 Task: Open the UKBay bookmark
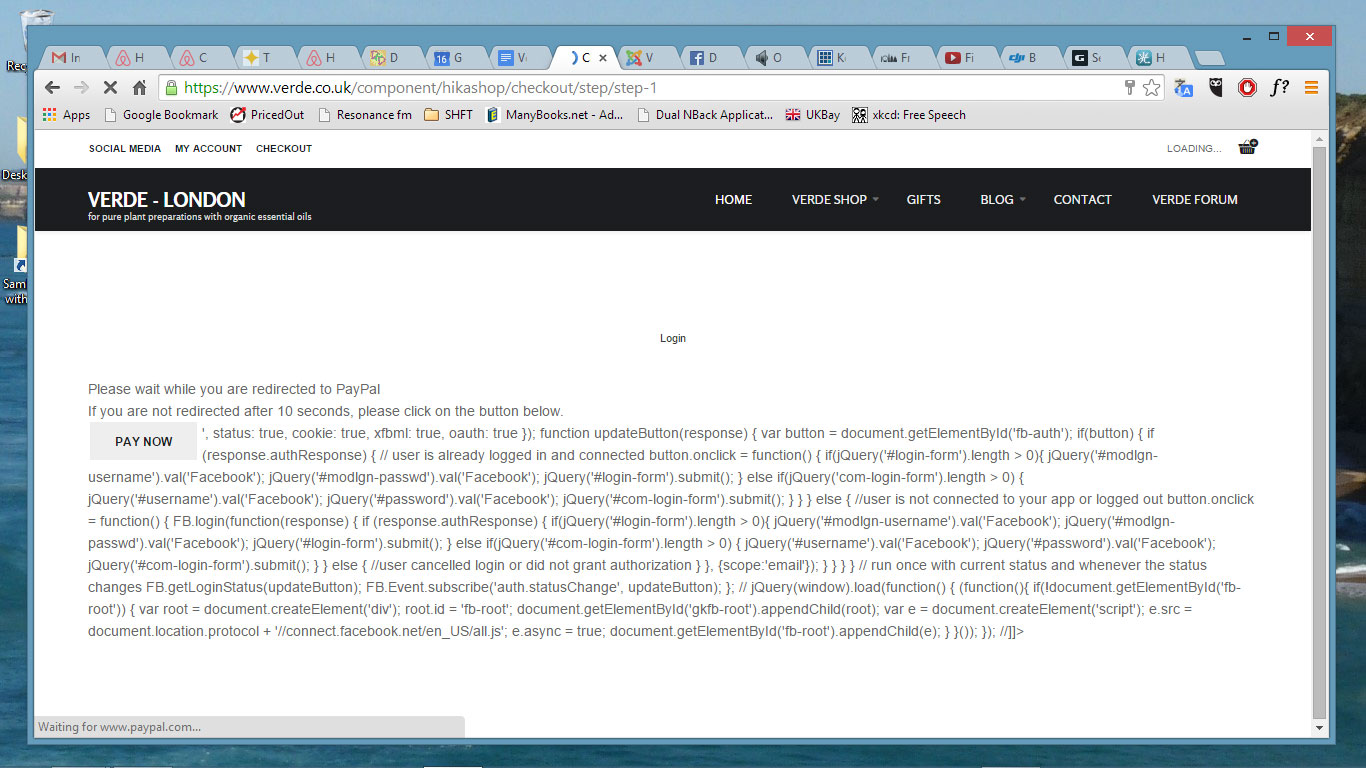click(812, 115)
